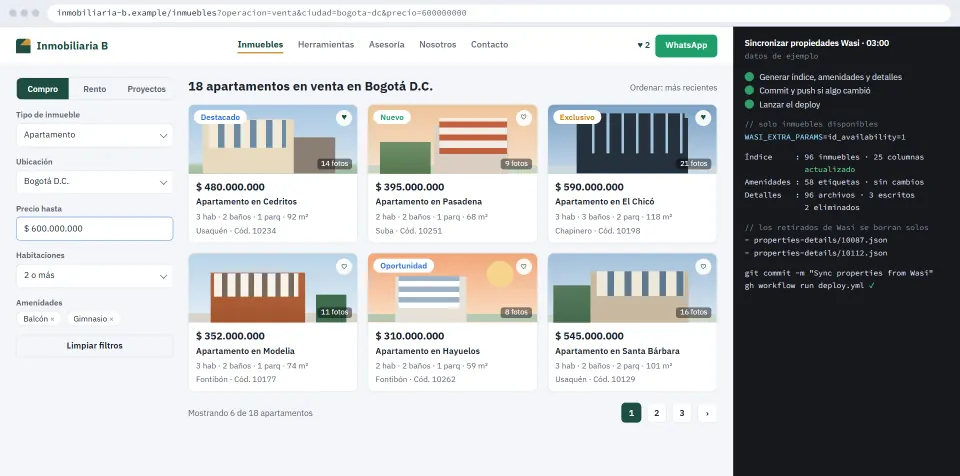This screenshot has height=476, width=960.
Task: Go to results page 3
Action: [681, 413]
